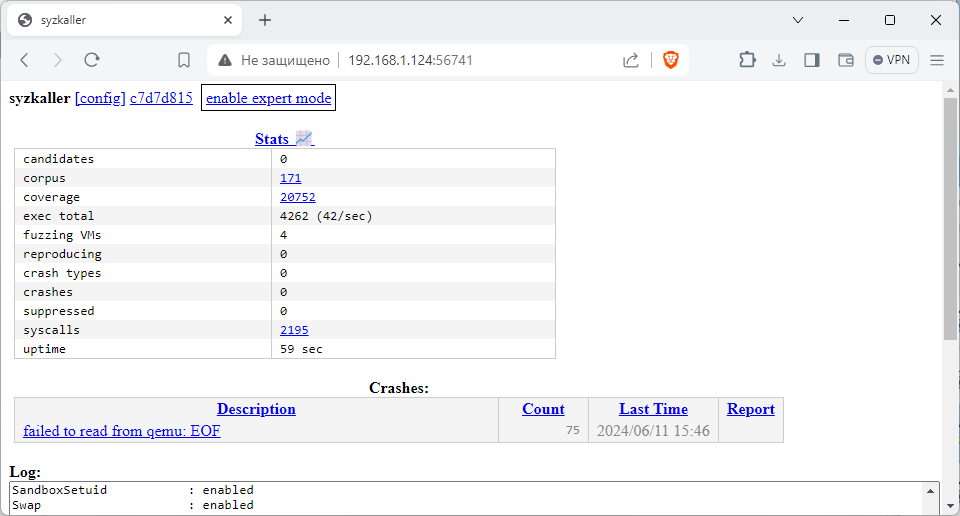Viewport: 960px width, 516px height.
Task: Open the extensions puzzle icon
Action: tap(747, 60)
